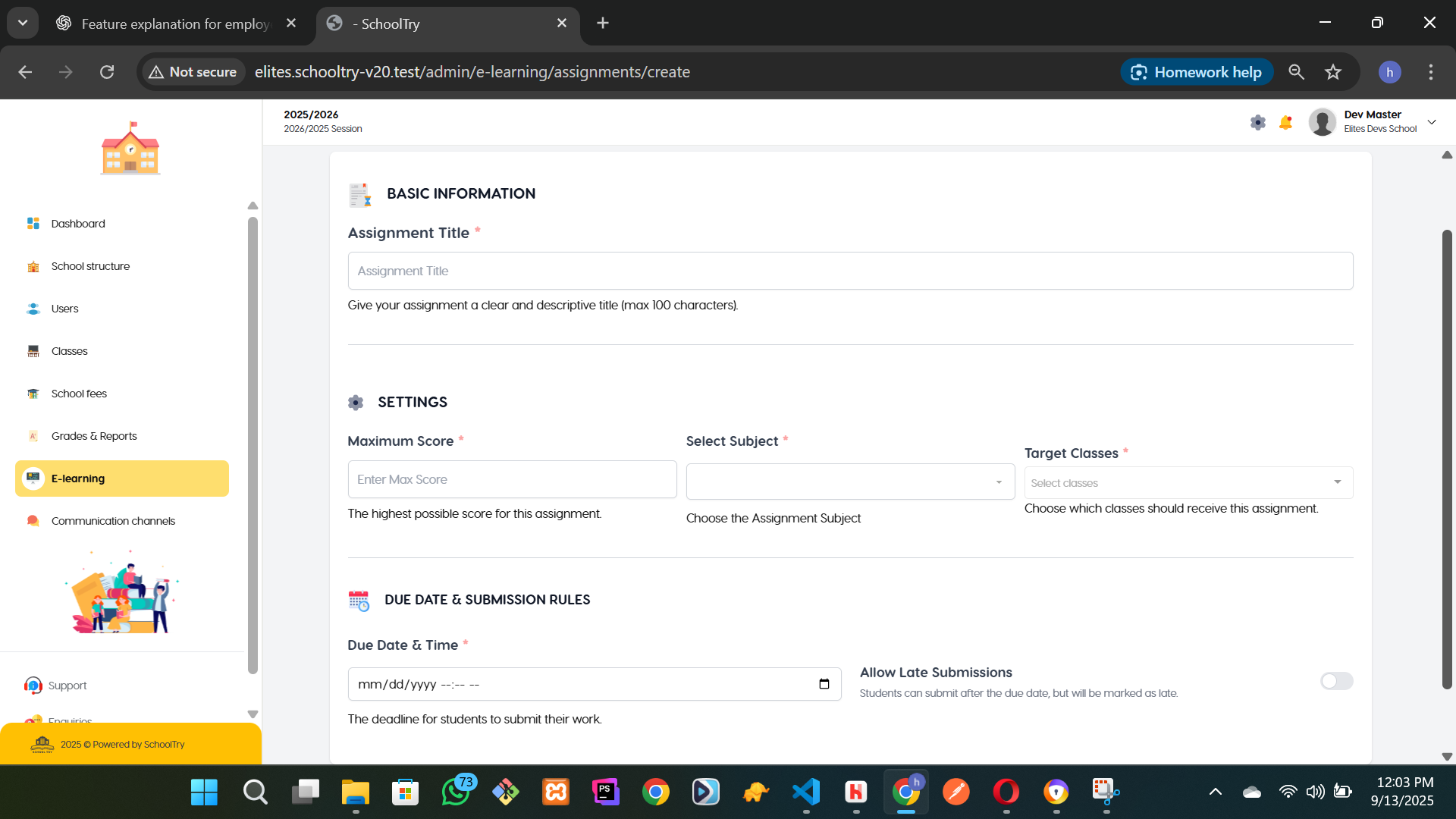Image resolution: width=1456 pixels, height=819 pixels.
Task: Click the settings gear icon in header
Action: coord(1257,122)
